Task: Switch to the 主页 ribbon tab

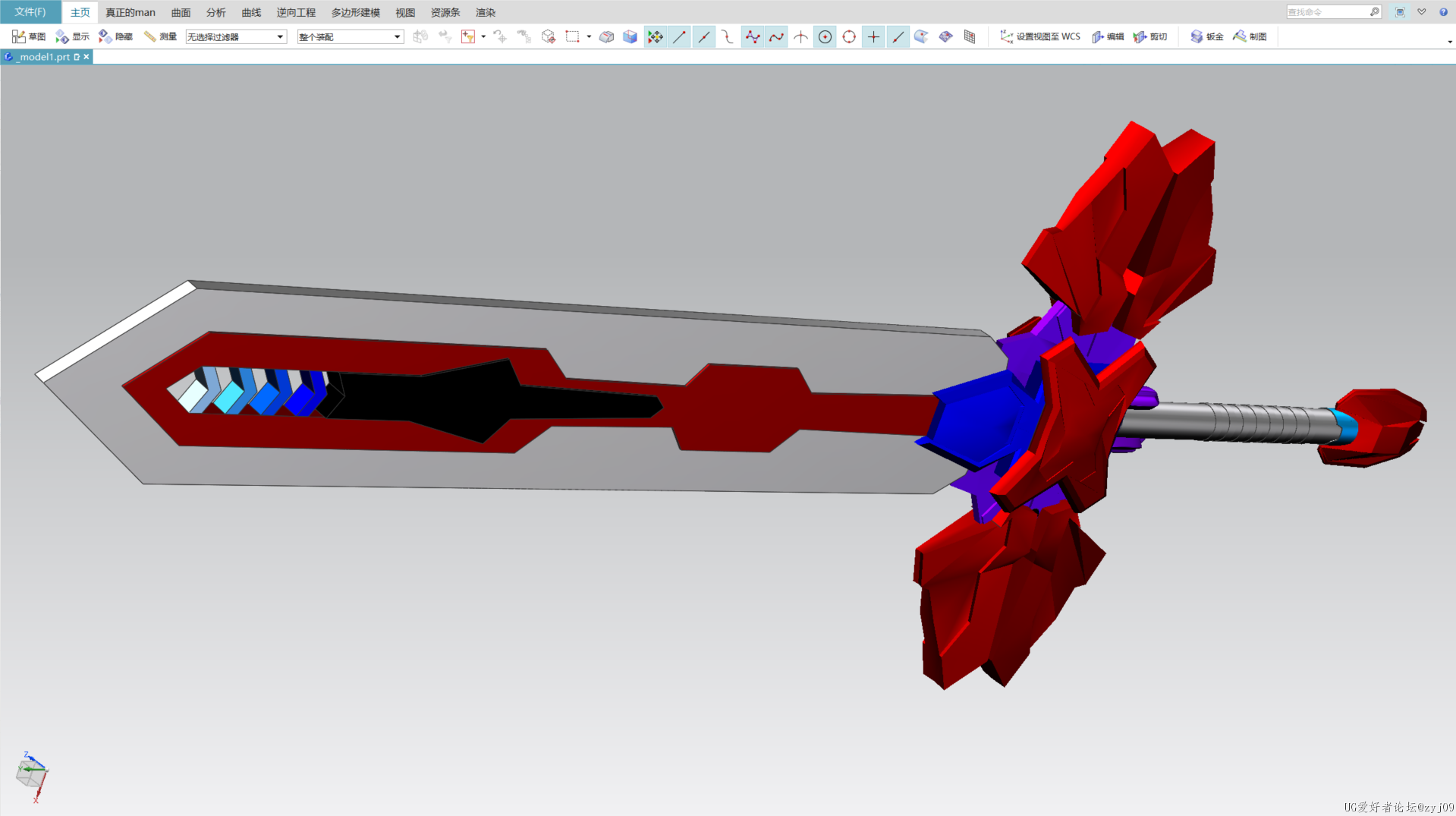Action: [x=80, y=12]
